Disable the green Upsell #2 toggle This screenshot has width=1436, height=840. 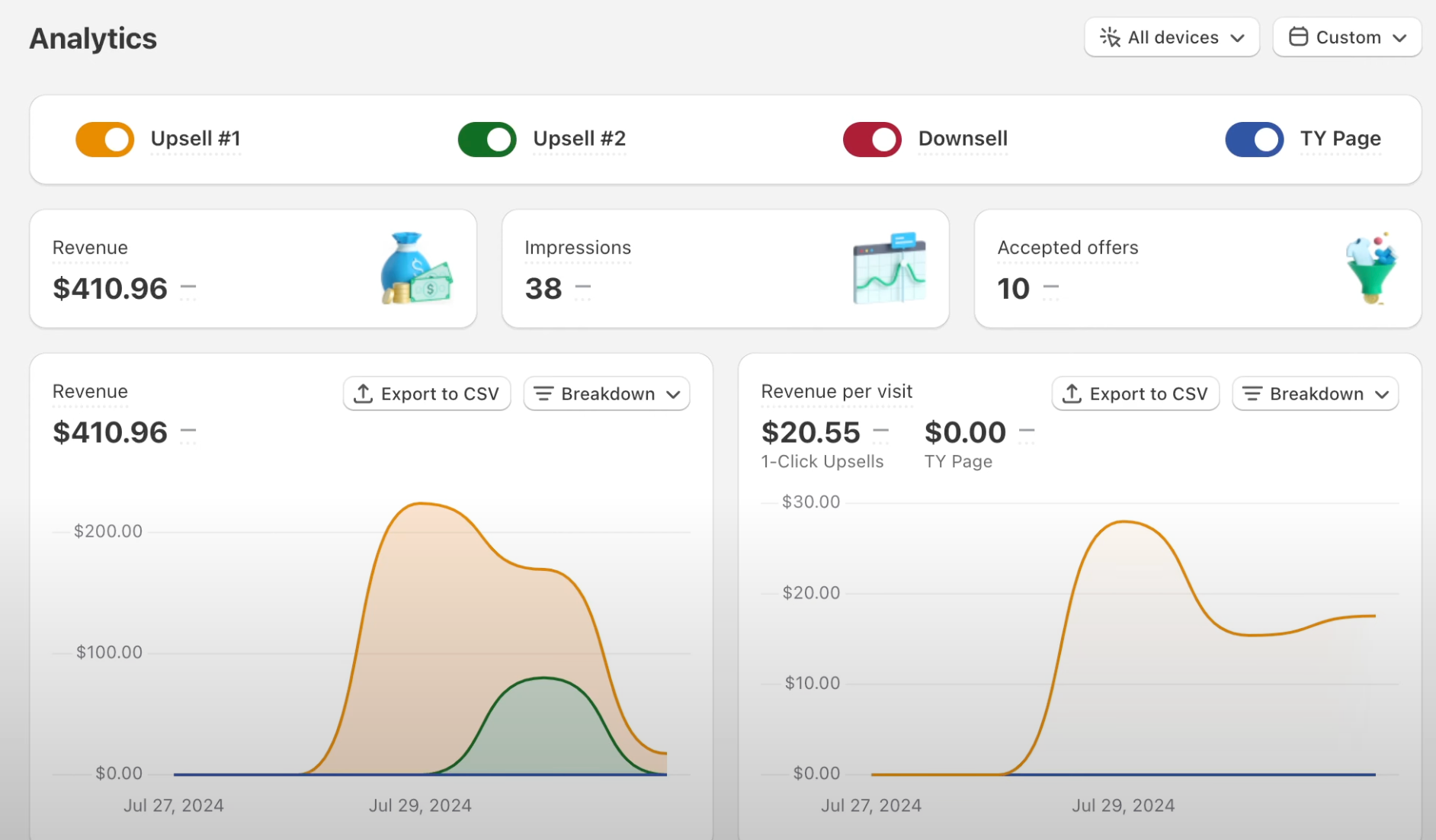[x=487, y=139]
